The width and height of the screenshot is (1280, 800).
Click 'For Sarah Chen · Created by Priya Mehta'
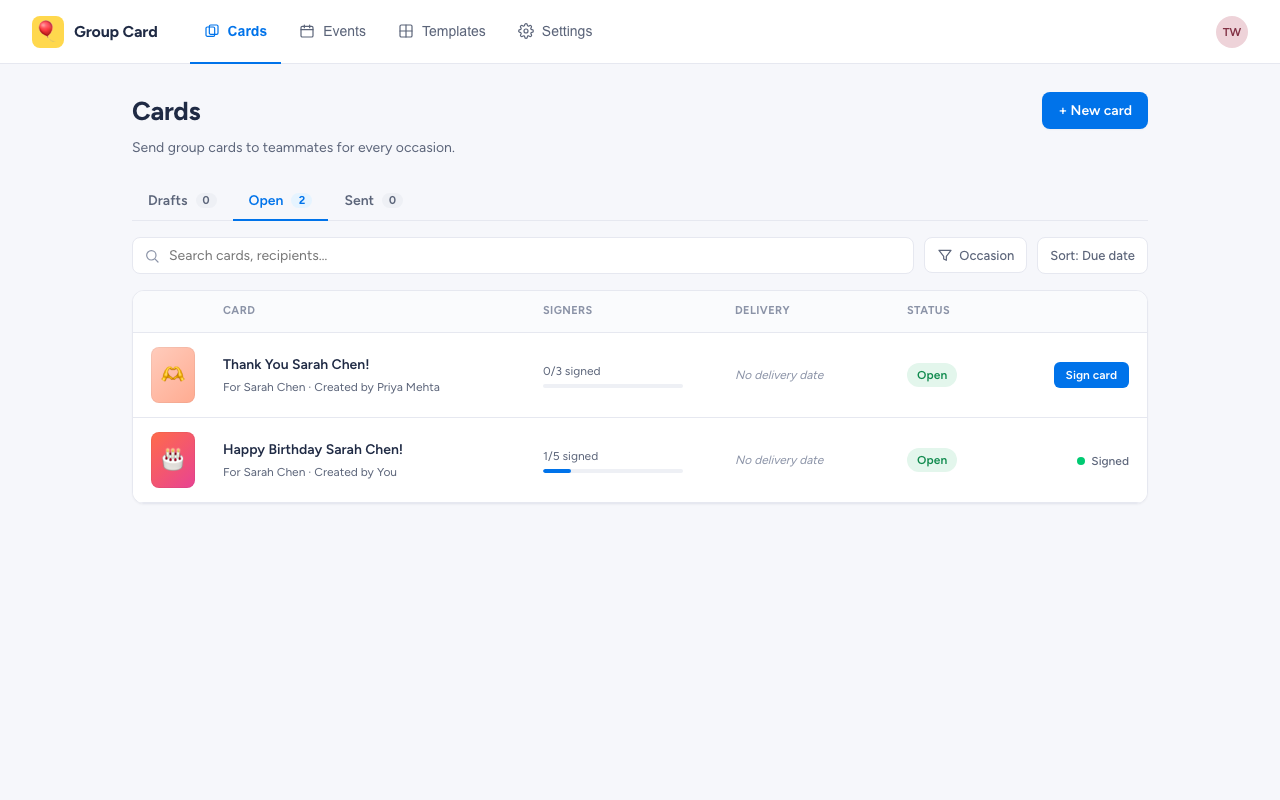click(331, 387)
